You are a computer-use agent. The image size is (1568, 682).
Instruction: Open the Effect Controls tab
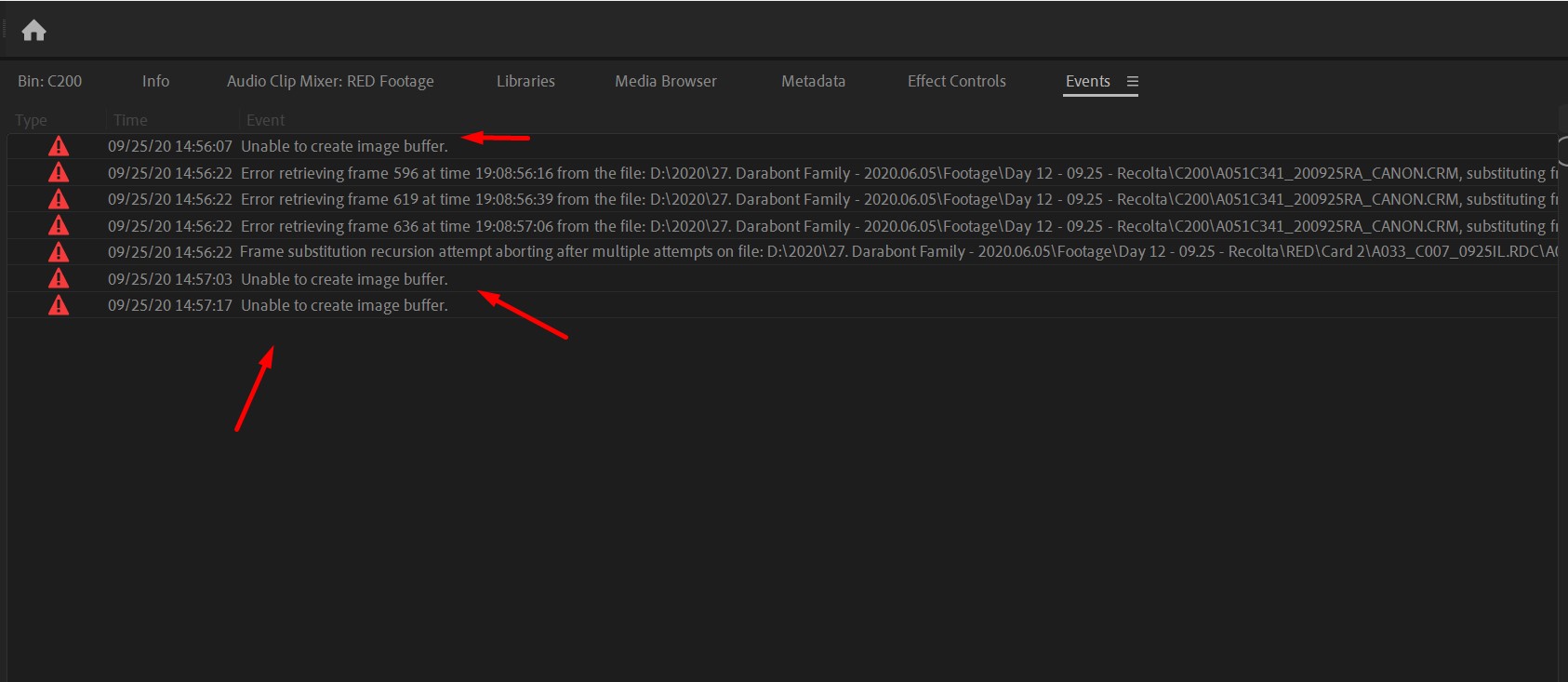point(957,81)
